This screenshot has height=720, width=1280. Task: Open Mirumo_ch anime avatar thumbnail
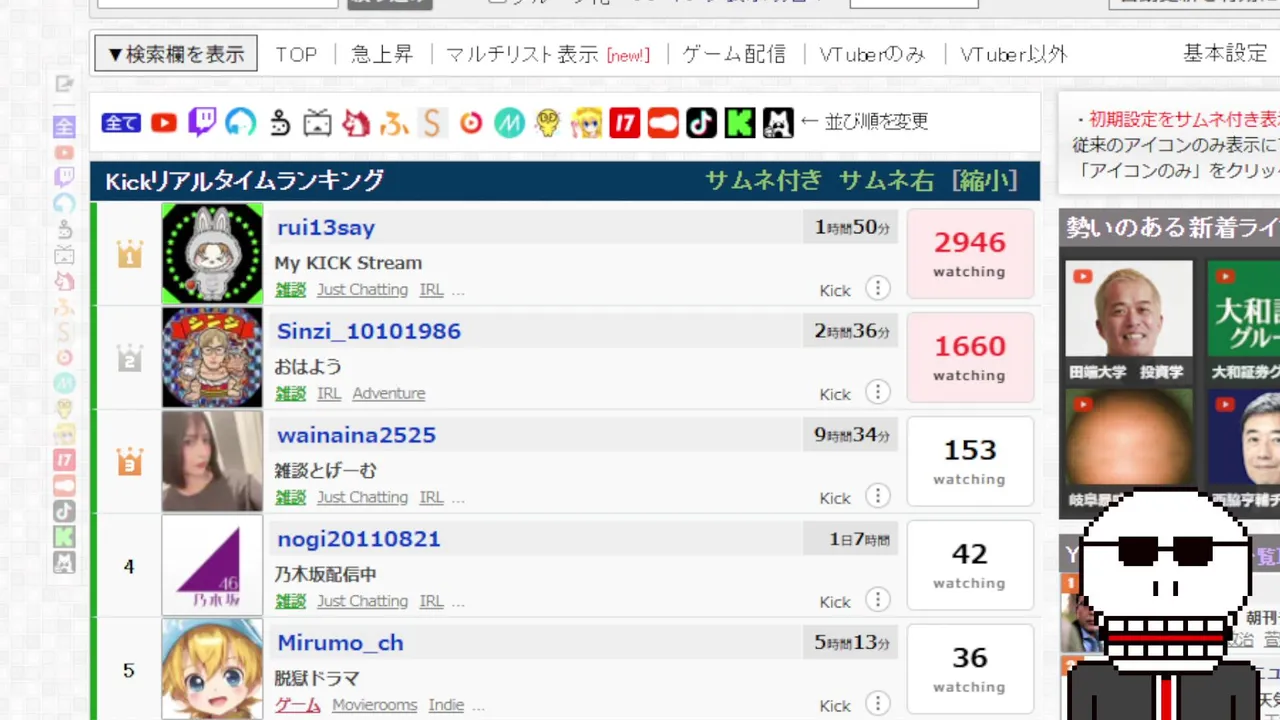[212, 669]
